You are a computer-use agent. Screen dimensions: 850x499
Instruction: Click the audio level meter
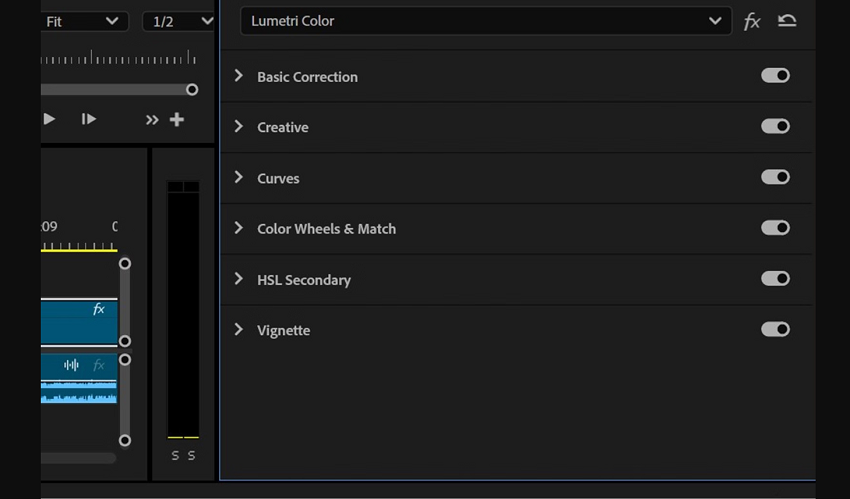pyautogui.click(x=183, y=309)
